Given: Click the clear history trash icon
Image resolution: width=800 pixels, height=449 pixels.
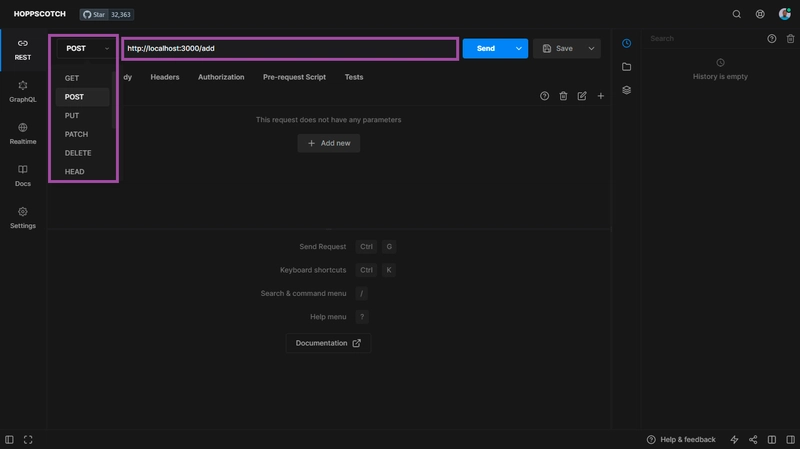Looking at the screenshot, I should tap(790, 39).
